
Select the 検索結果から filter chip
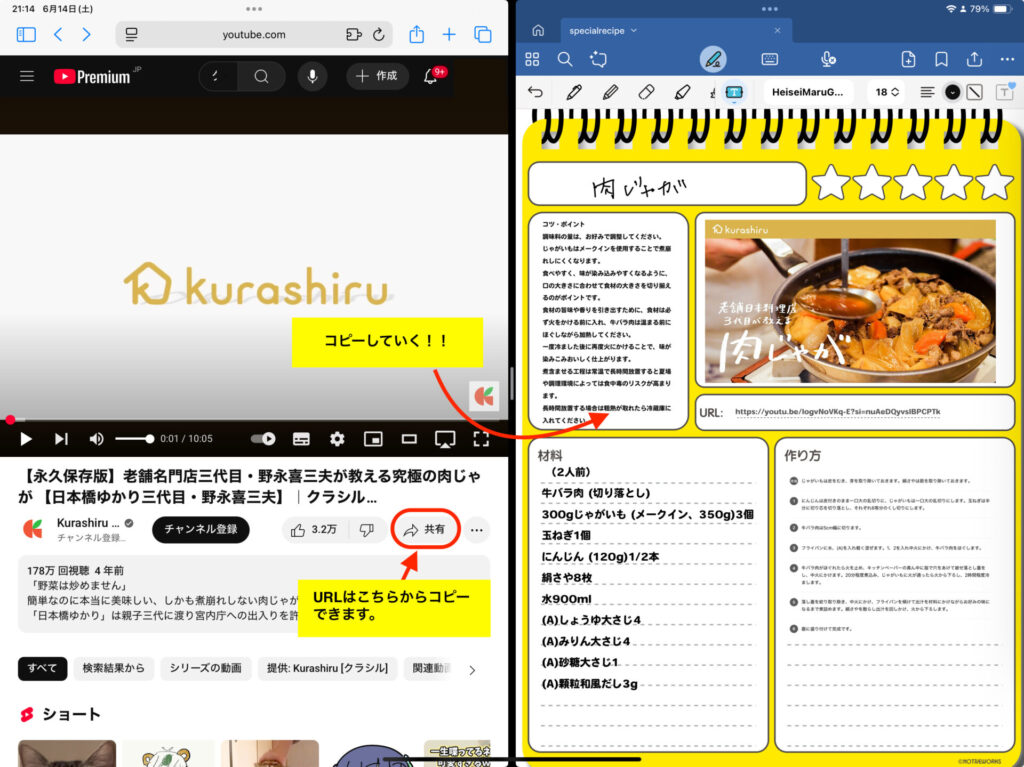click(114, 668)
